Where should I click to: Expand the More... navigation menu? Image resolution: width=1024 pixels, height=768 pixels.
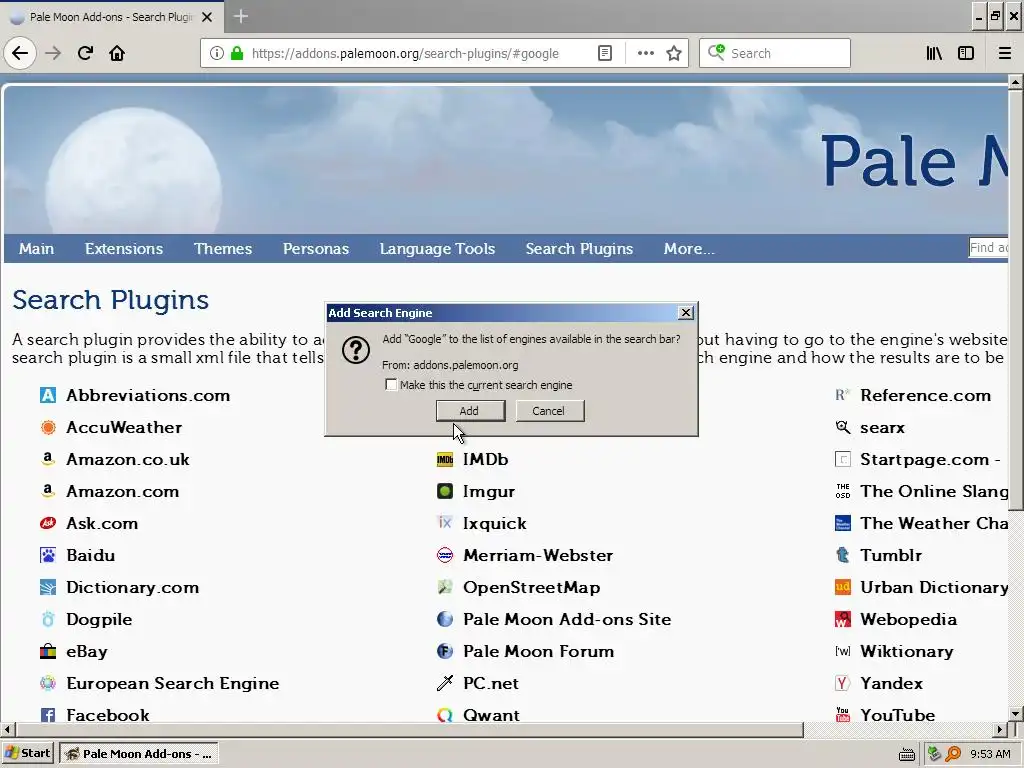pyautogui.click(x=689, y=249)
